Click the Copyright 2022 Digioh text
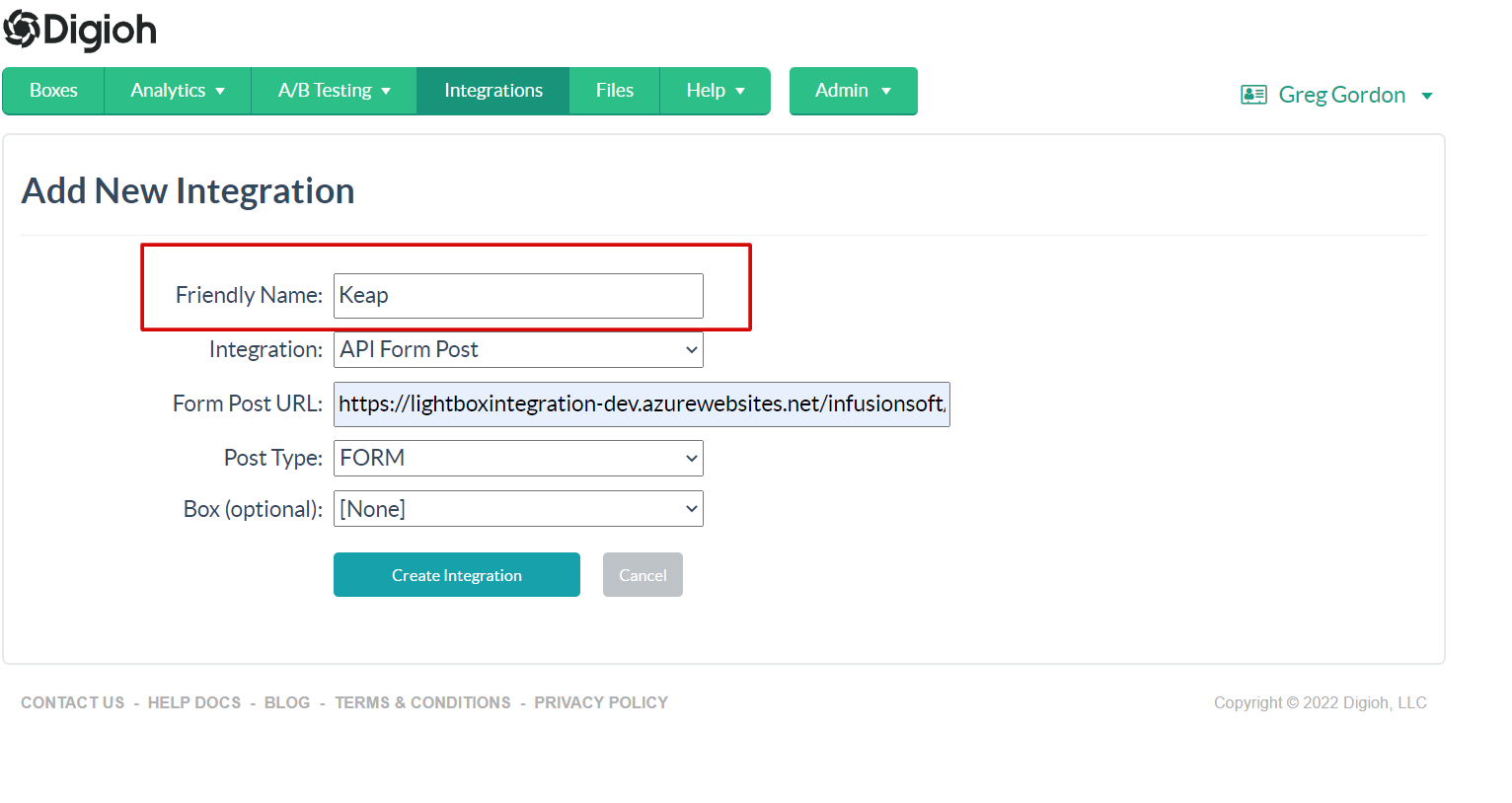Screen dimensions: 1512x803 click(x=1321, y=702)
